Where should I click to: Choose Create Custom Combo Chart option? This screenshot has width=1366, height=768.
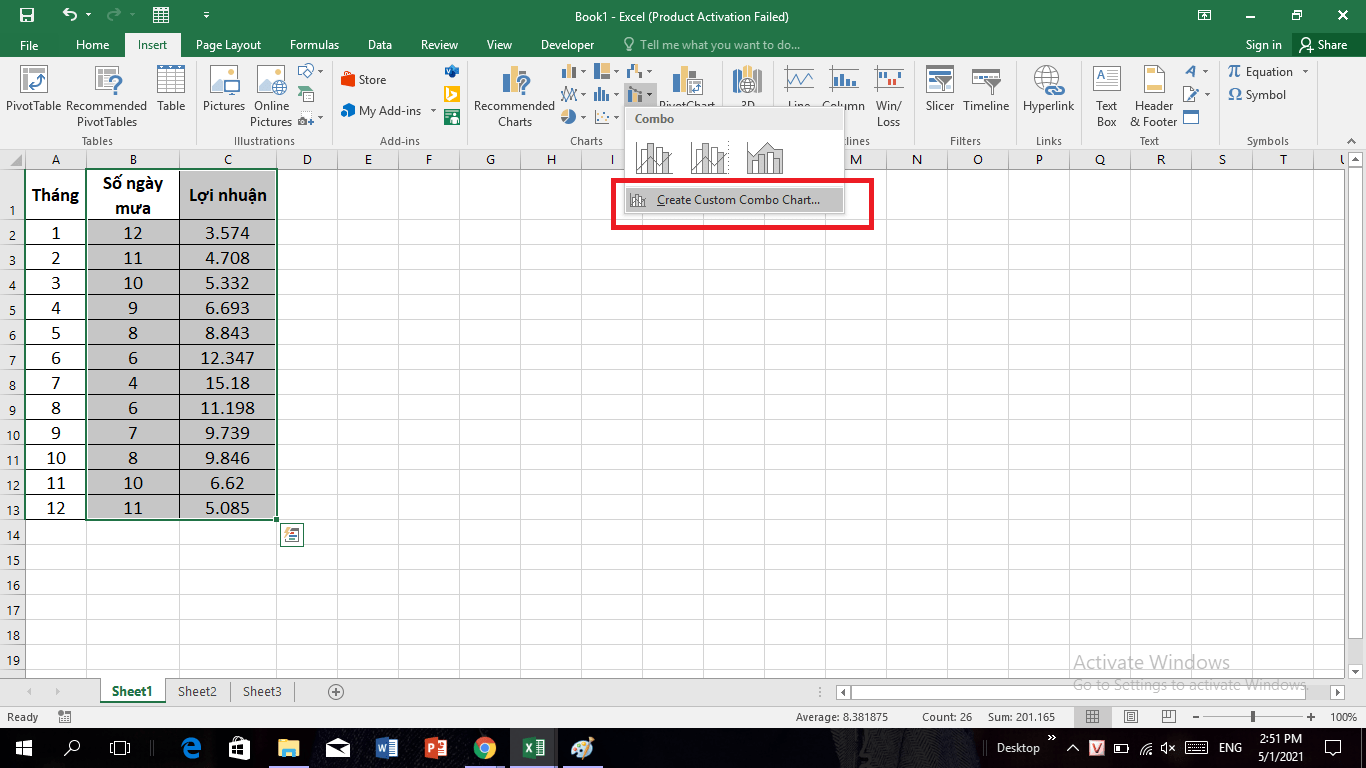click(734, 200)
